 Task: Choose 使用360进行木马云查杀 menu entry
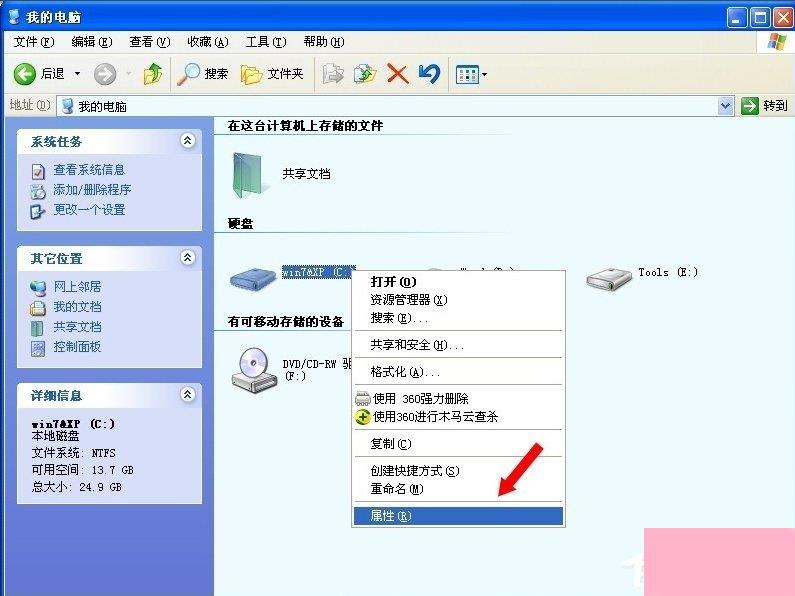point(458,417)
